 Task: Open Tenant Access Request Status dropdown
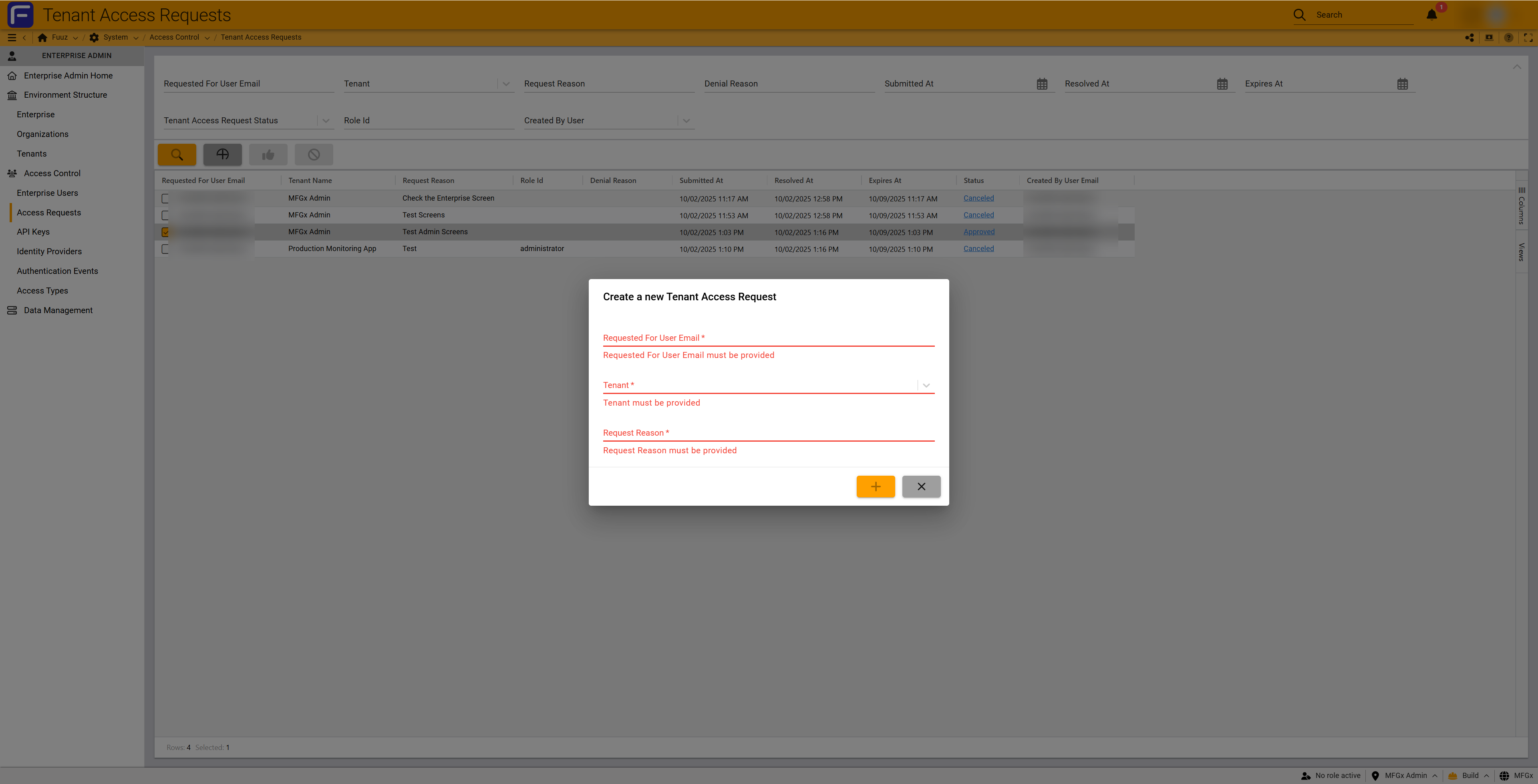tap(326, 121)
